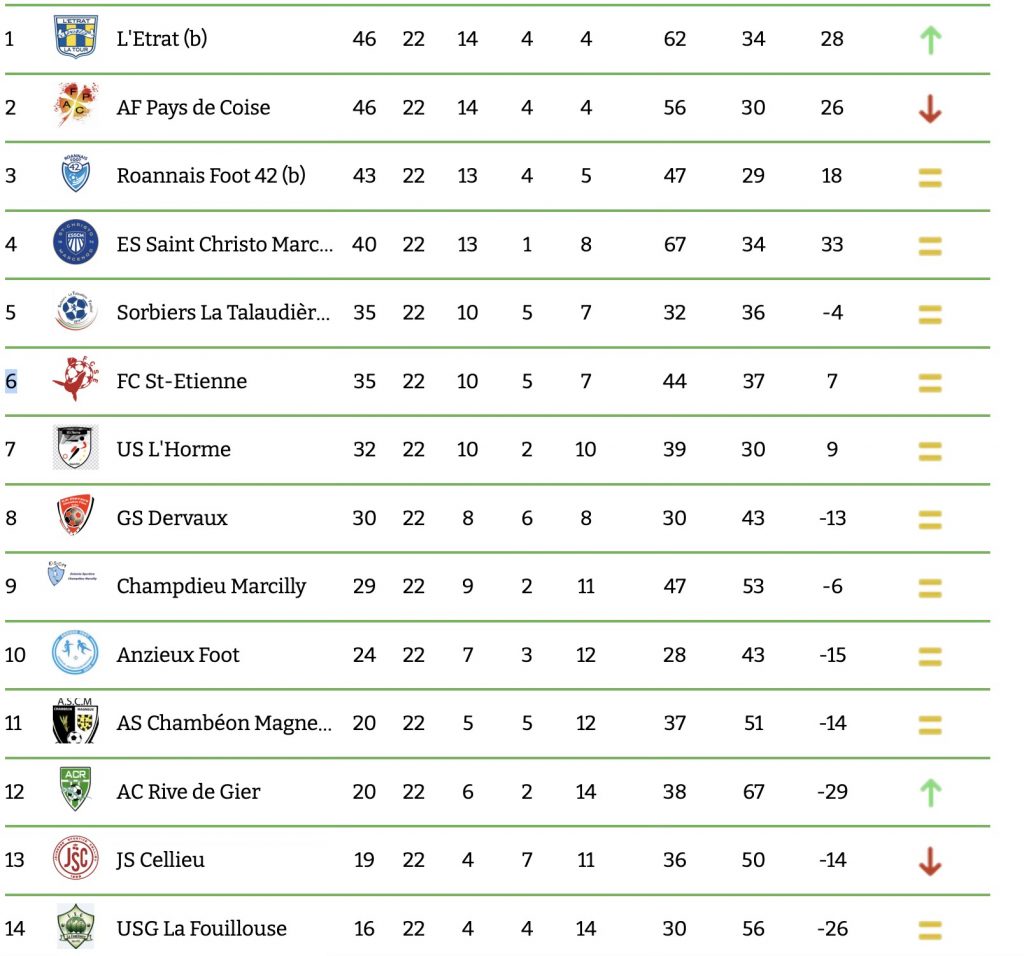This screenshot has height=956, width=1024.
Task: Open Sorbiers La Talaudière team link
Action: tap(223, 313)
